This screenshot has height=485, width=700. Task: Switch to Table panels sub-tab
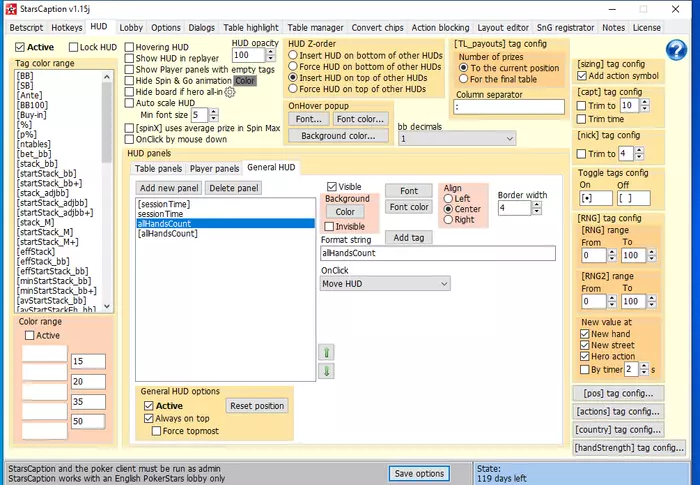[158, 169]
